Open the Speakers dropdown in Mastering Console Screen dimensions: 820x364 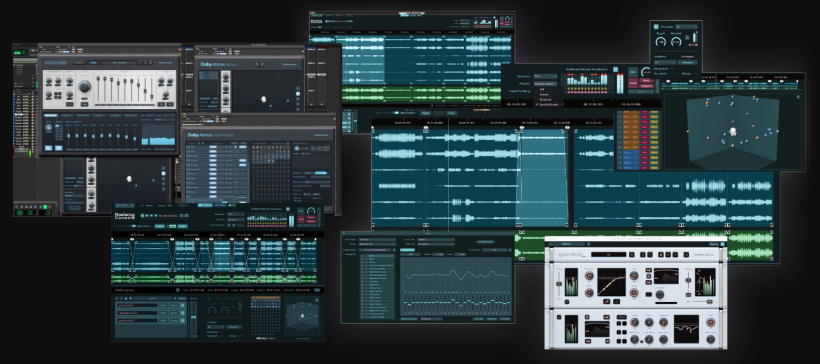pos(235,214)
